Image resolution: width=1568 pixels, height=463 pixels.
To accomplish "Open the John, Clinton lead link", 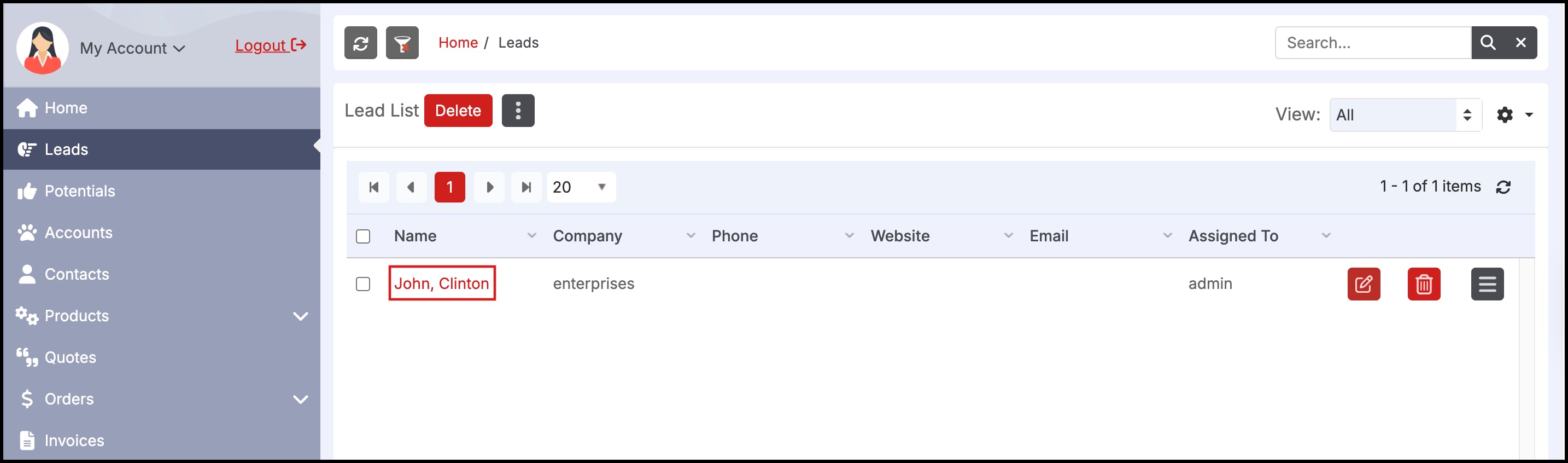I will pos(441,283).
